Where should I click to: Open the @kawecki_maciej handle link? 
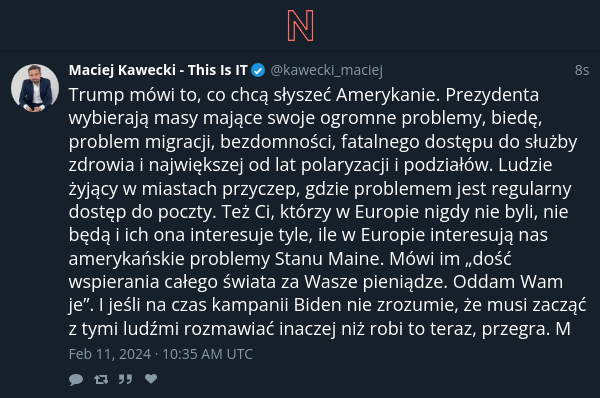pyautogui.click(x=326, y=70)
